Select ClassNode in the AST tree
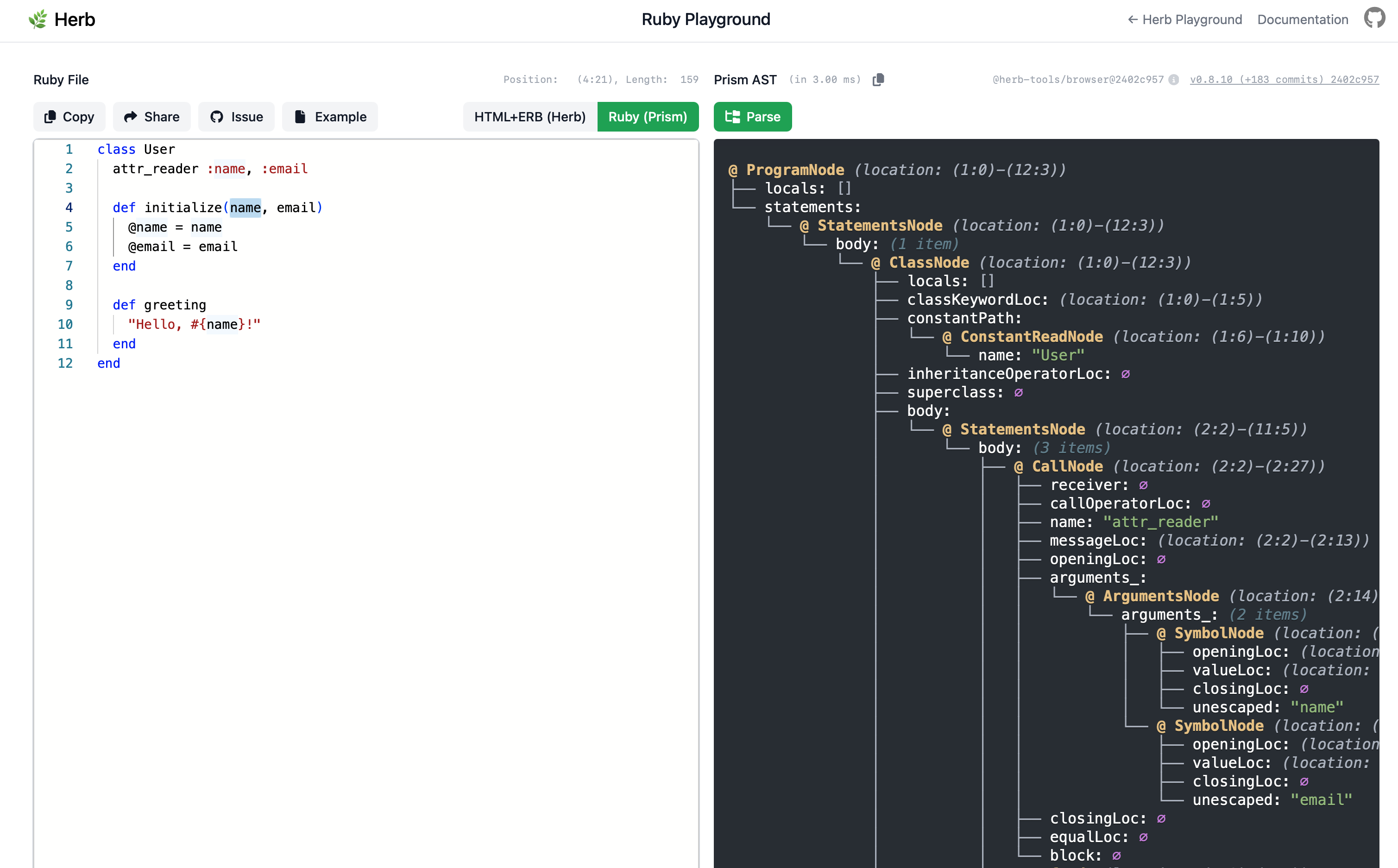The image size is (1398, 868). [x=928, y=262]
